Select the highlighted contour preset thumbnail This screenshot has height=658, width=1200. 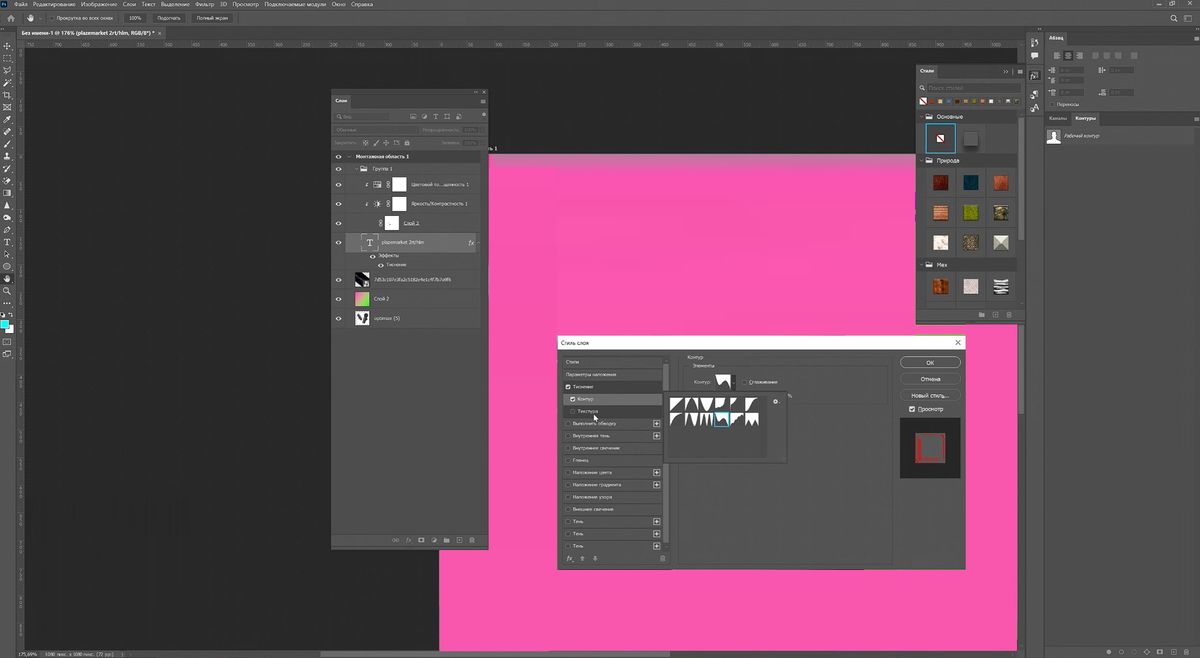[x=722, y=421]
